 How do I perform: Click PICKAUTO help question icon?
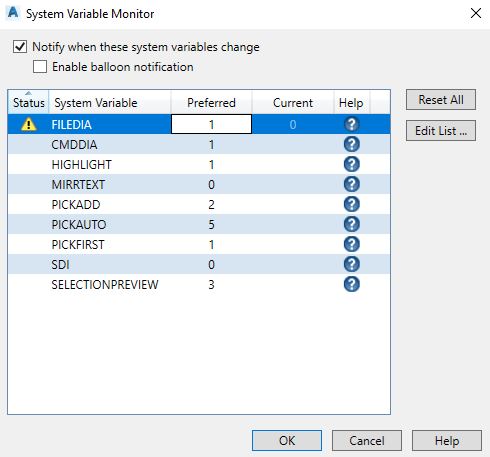coord(352,224)
